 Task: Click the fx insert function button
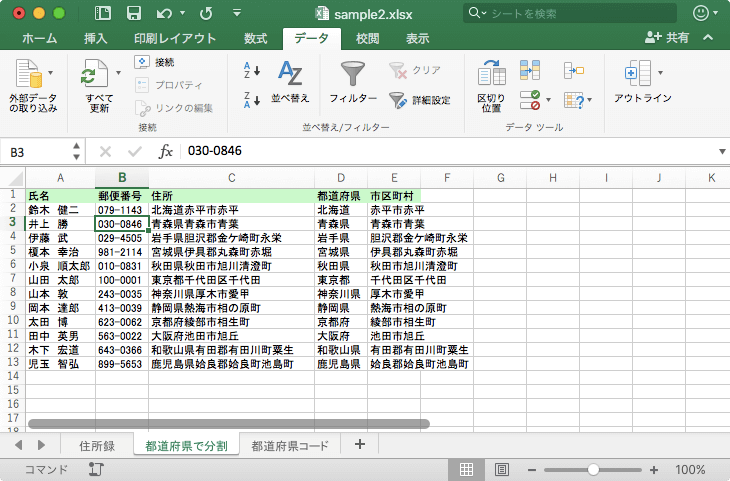pyautogui.click(x=165, y=151)
